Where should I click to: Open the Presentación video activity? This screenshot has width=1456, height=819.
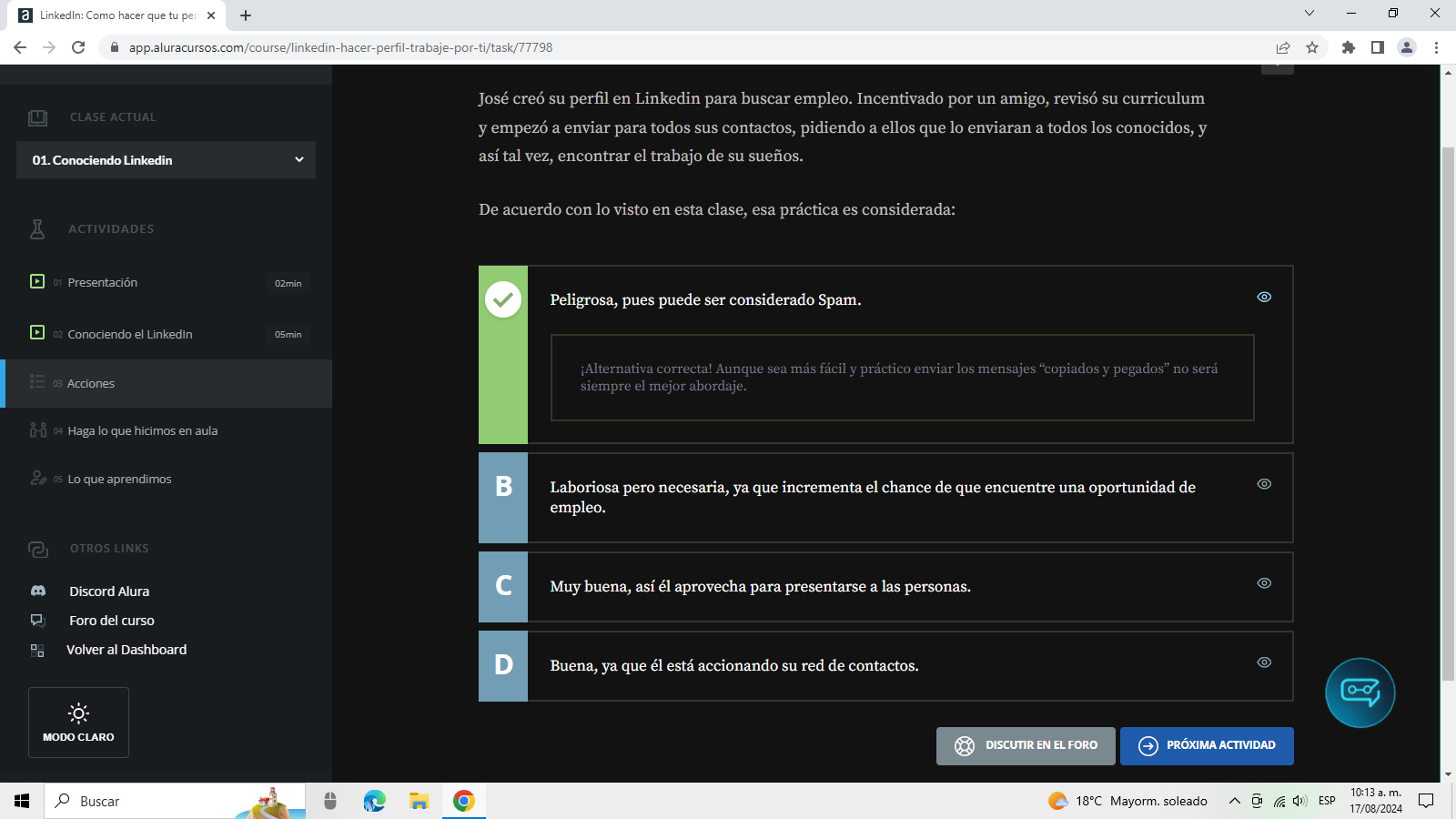point(166,283)
